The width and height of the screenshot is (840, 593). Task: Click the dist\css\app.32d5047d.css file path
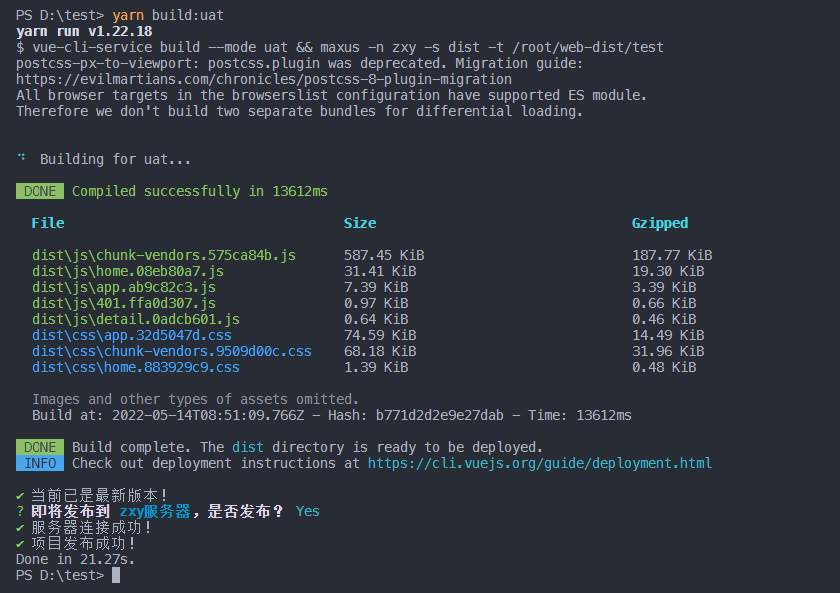(x=132, y=335)
